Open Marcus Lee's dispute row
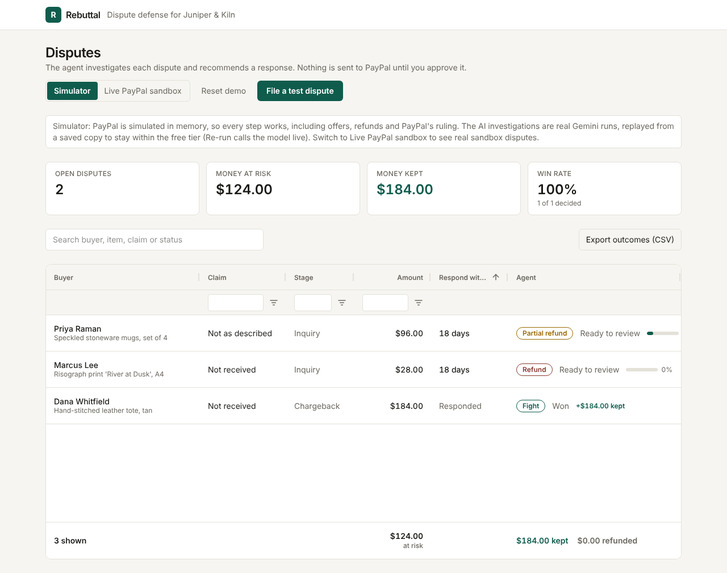This screenshot has height=573, width=727. click(x=364, y=369)
